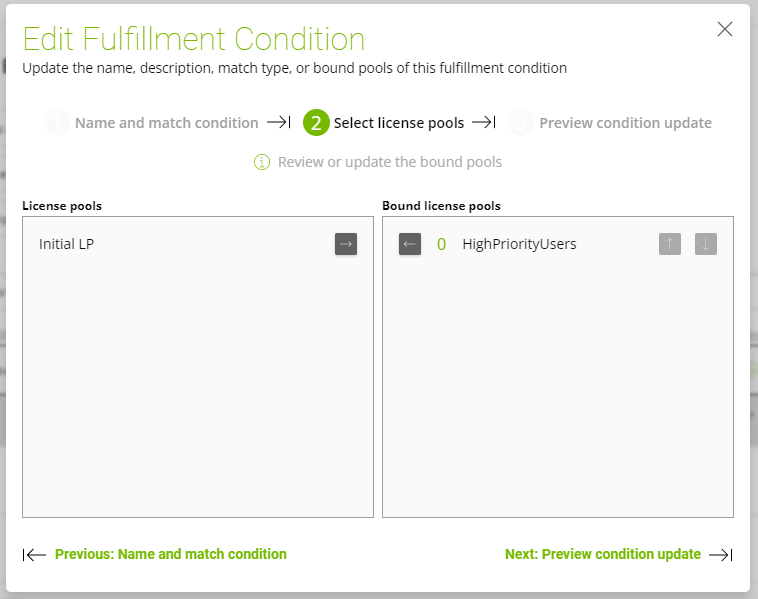758x599 pixels.
Task: Go to the Name and match condition step
Action: [166, 123]
